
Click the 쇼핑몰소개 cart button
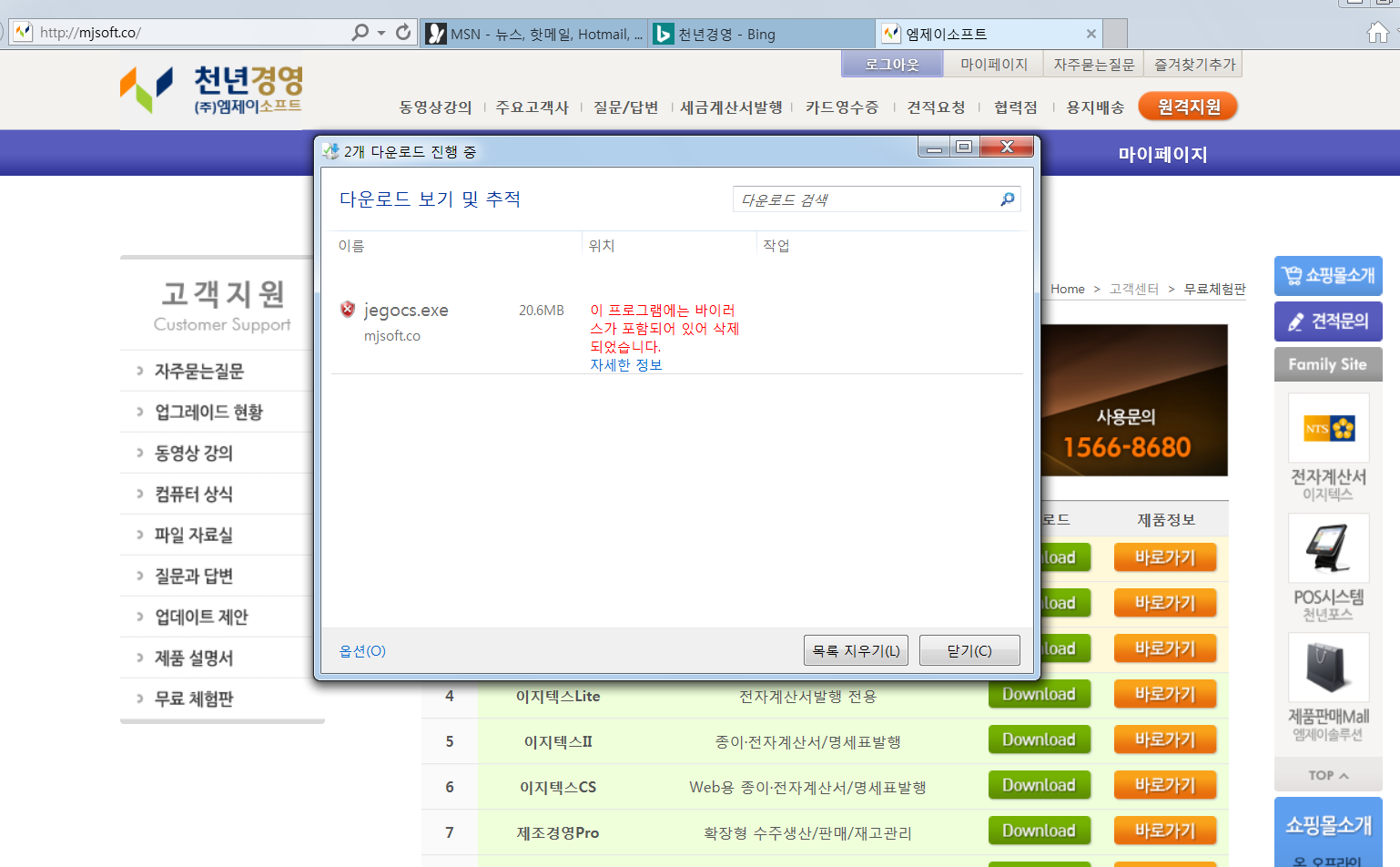1328,275
